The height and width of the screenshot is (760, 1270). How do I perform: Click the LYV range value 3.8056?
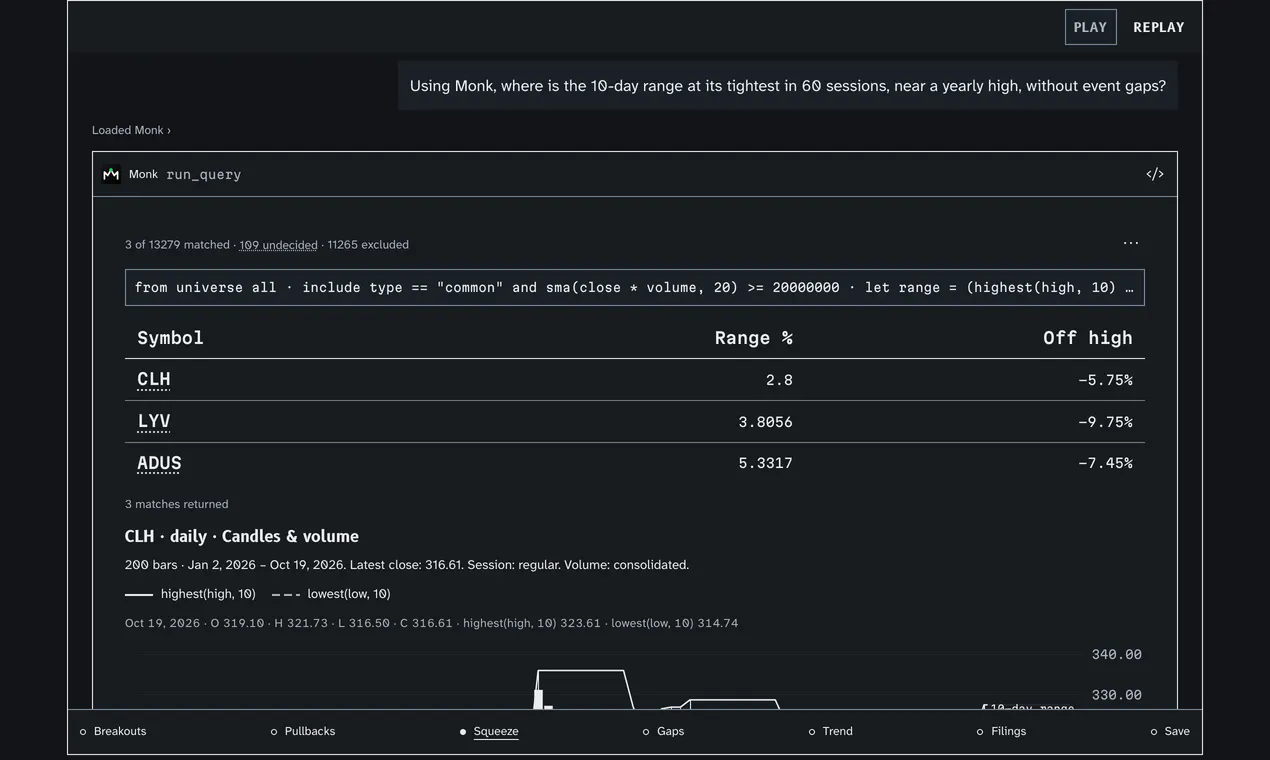pyautogui.click(x=765, y=422)
